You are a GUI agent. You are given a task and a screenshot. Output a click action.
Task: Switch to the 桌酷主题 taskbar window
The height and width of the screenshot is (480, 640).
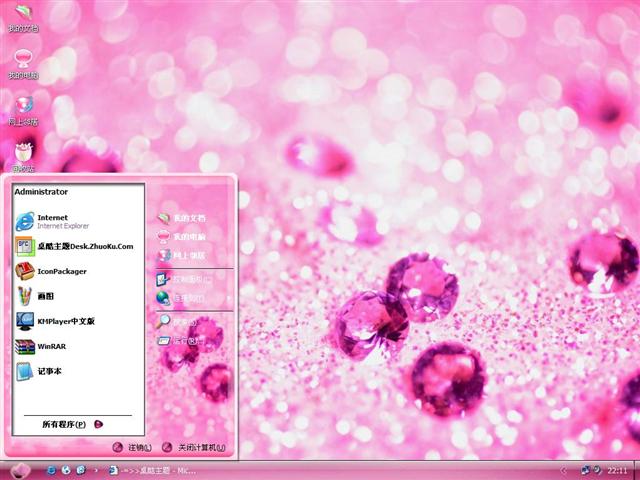(155, 470)
